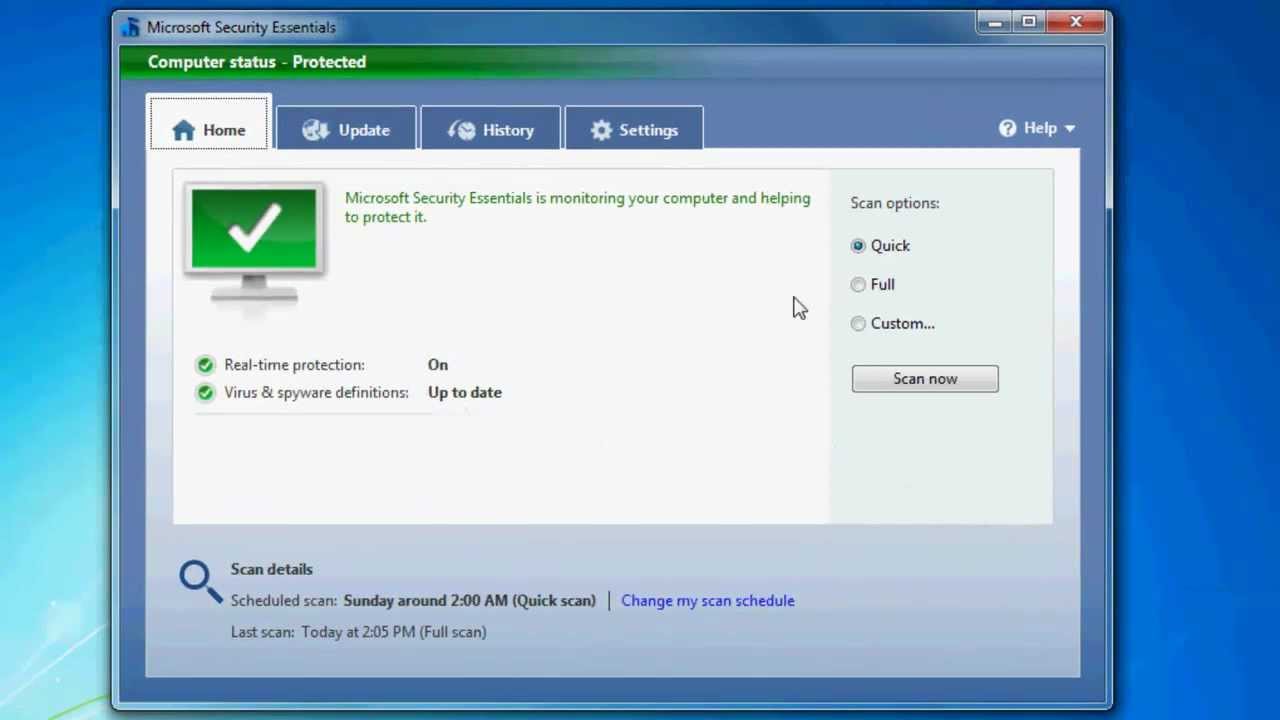The image size is (1280, 720).
Task: Select the Quick scan radio button
Action: click(858, 245)
